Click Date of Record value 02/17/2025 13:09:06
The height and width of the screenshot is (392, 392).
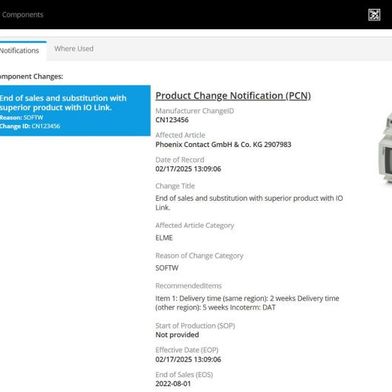[x=188, y=169]
